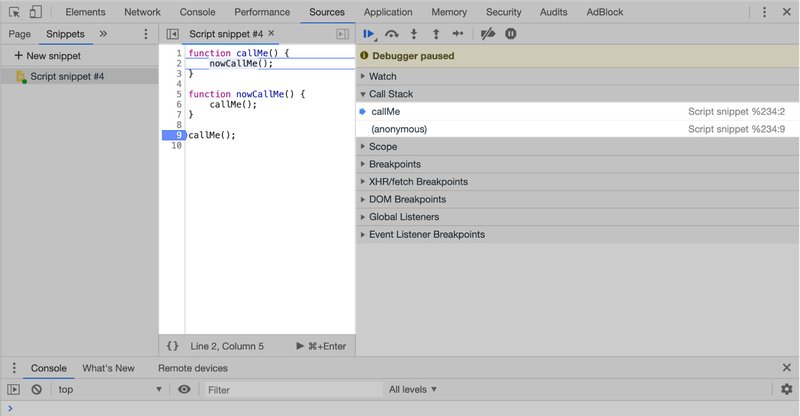Click line number 2 in the gutter
This screenshot has height=416, width=800.
click(x=179, y=63)
